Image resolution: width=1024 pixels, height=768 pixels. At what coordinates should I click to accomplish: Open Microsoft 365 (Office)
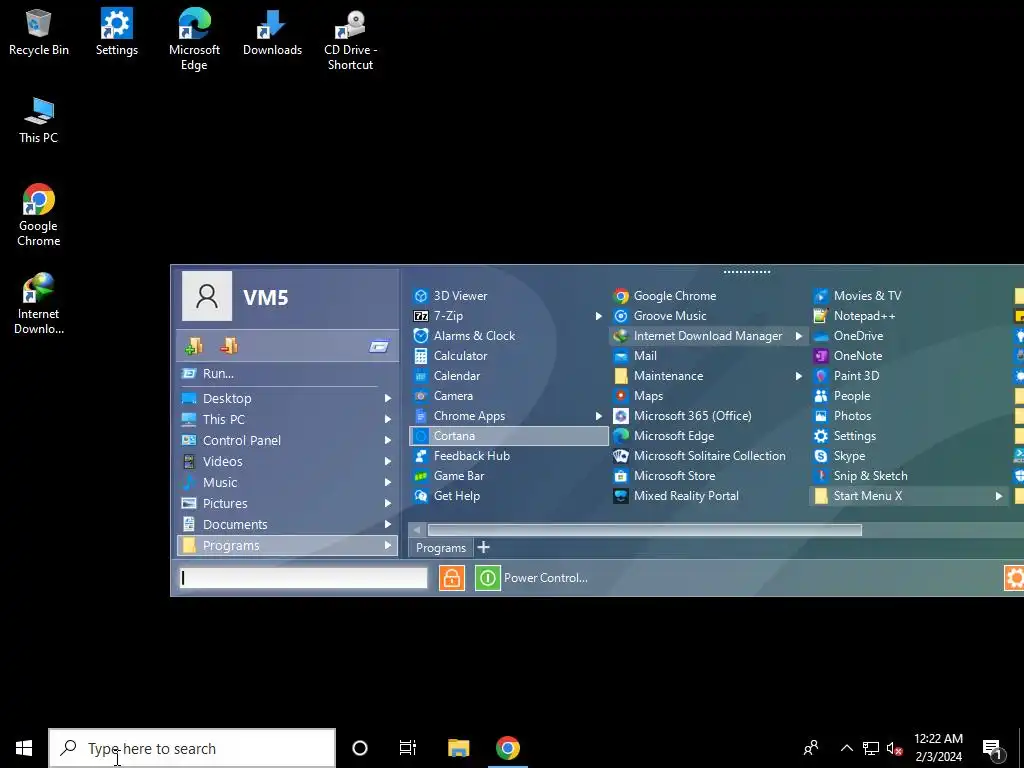click(x=709, y=416)
